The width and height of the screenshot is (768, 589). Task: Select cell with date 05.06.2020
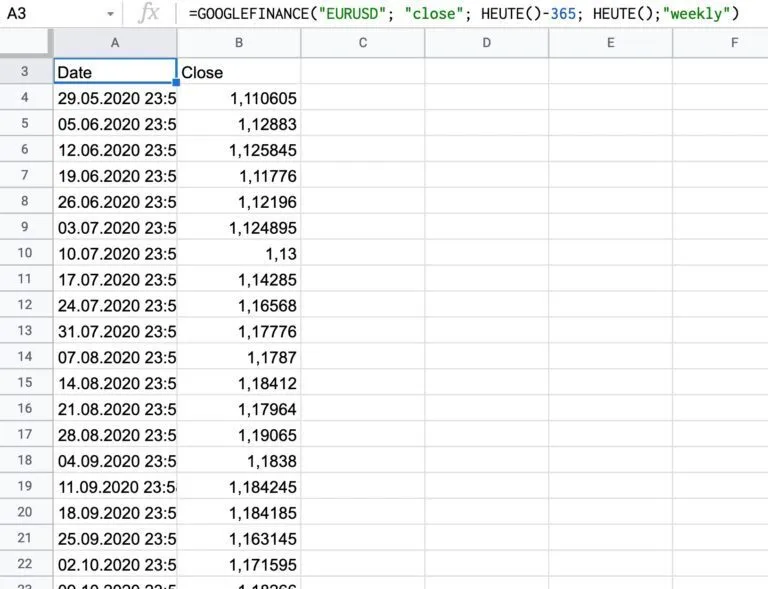(x=115, y=123)
